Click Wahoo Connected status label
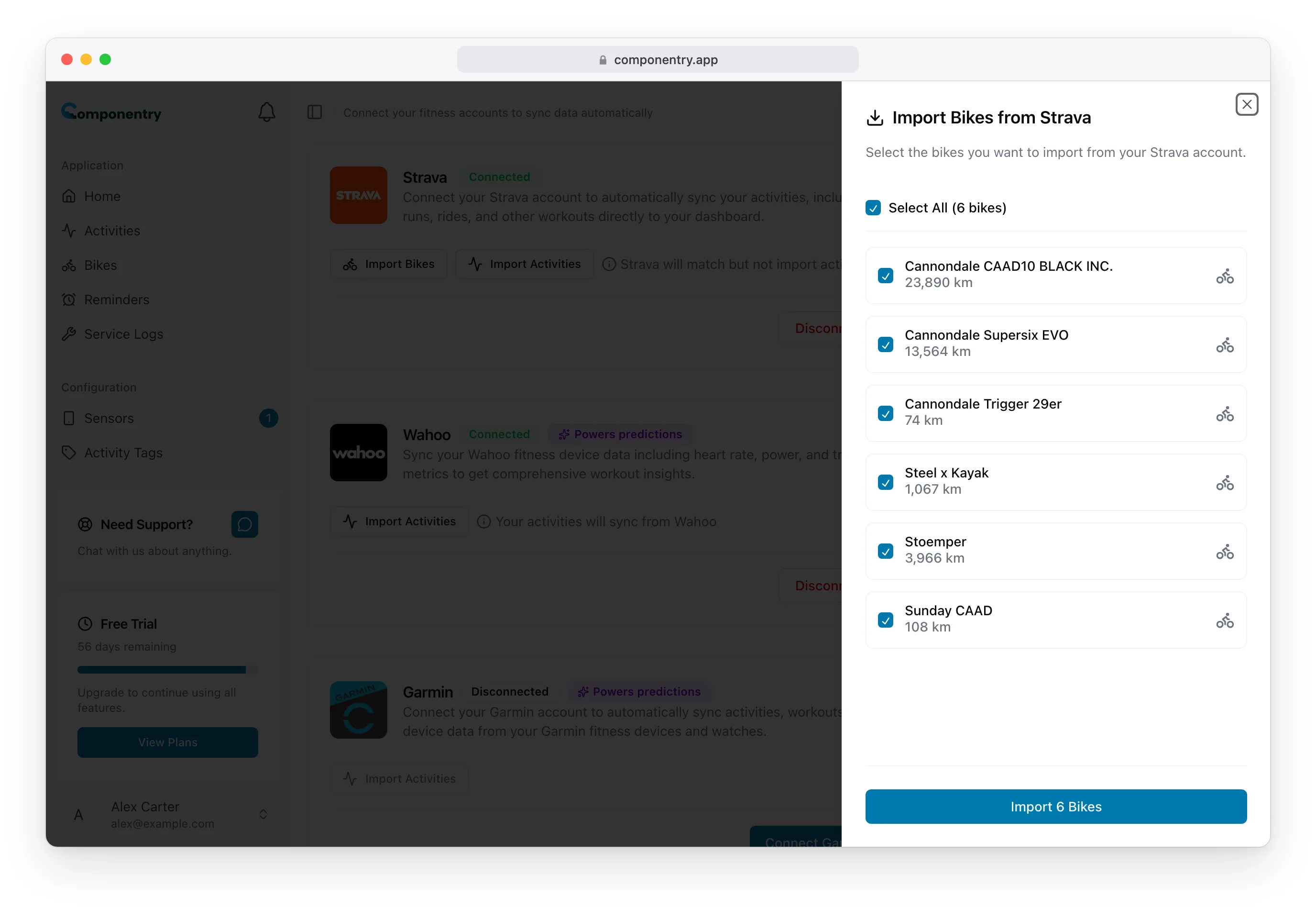The image size is (1316, 908). pos(499,434)
